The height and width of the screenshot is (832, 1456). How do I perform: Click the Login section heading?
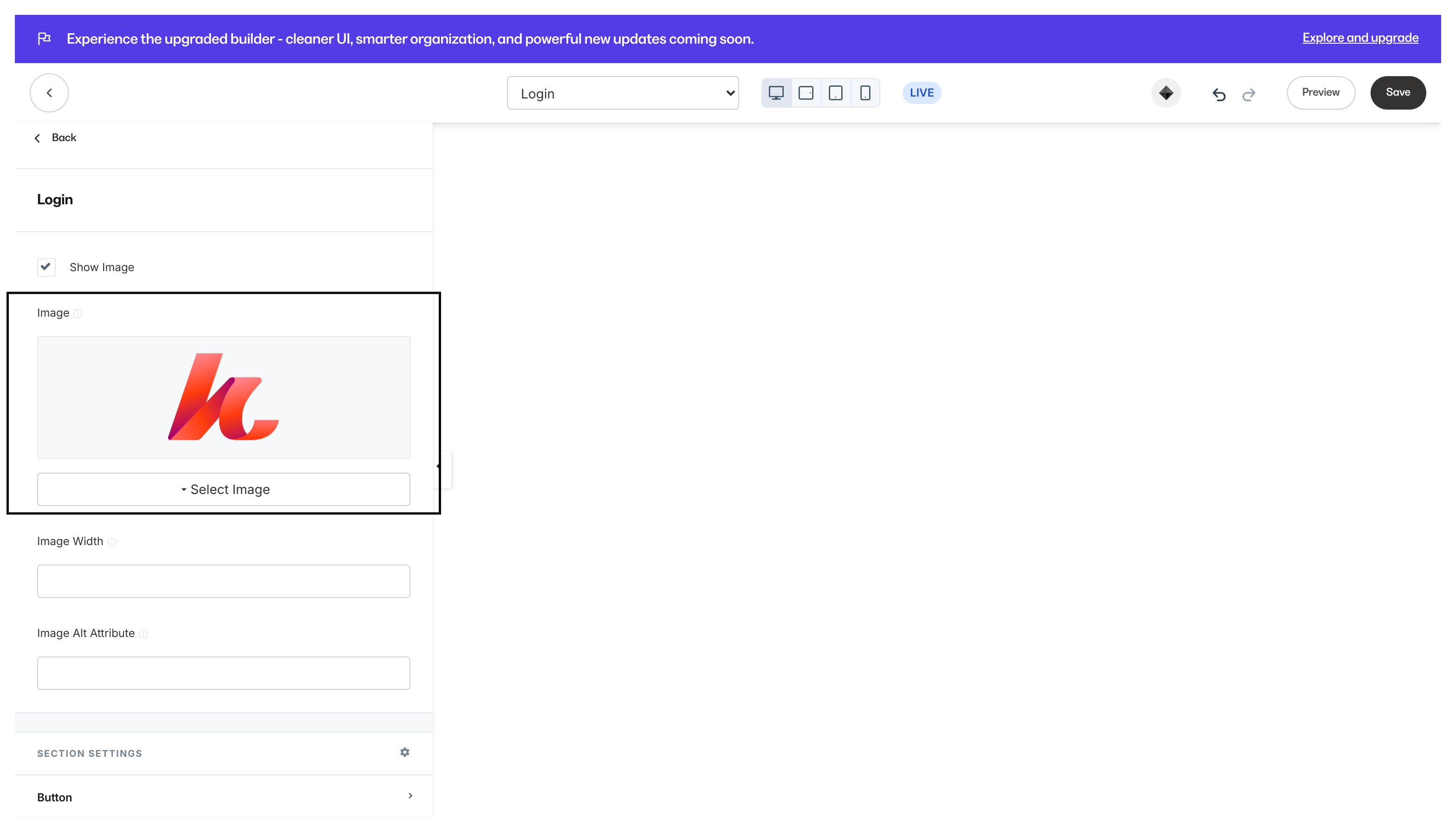pyautogui.click(x=55, y=200)
